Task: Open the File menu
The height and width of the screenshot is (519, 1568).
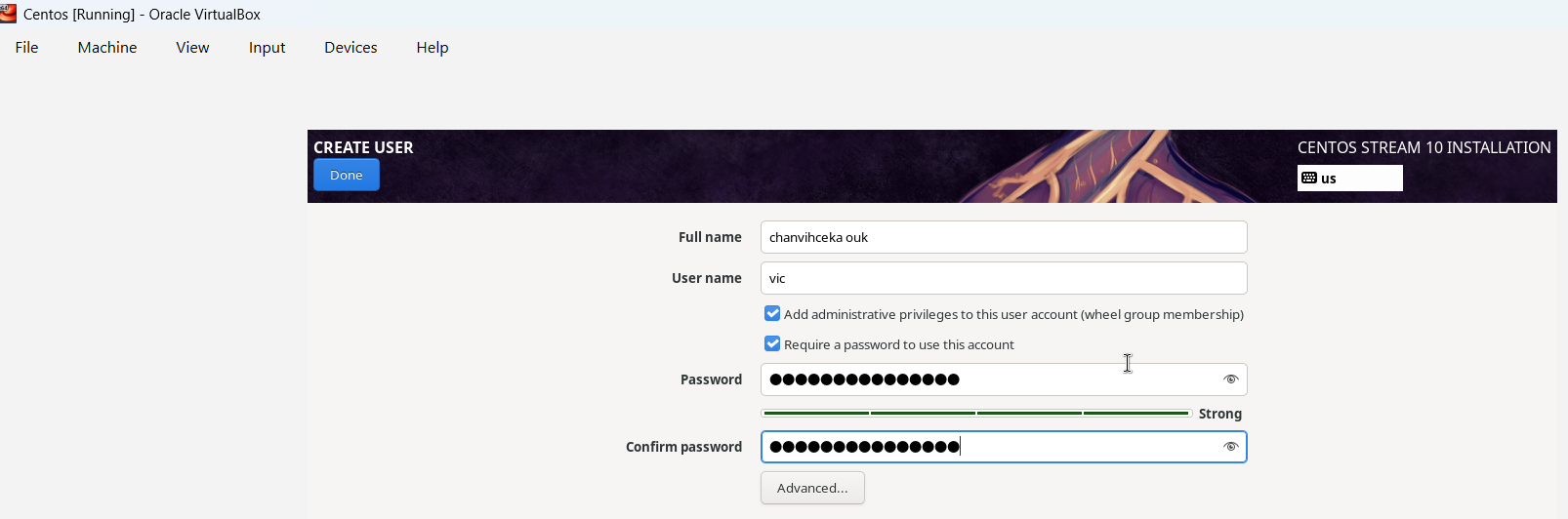Action: (x=27, y=48)
